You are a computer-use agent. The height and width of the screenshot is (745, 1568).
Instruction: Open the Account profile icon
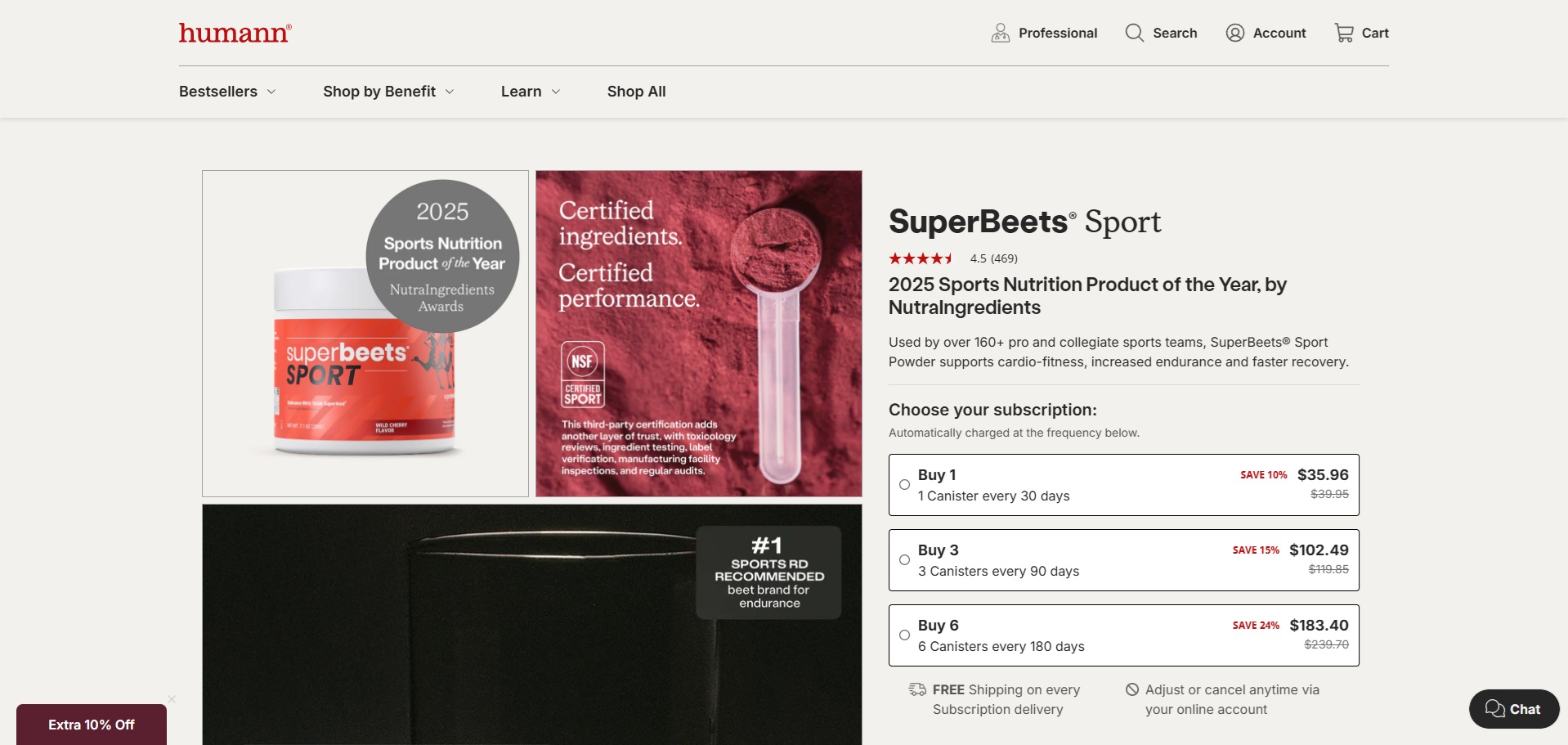tap(1234, 33)
